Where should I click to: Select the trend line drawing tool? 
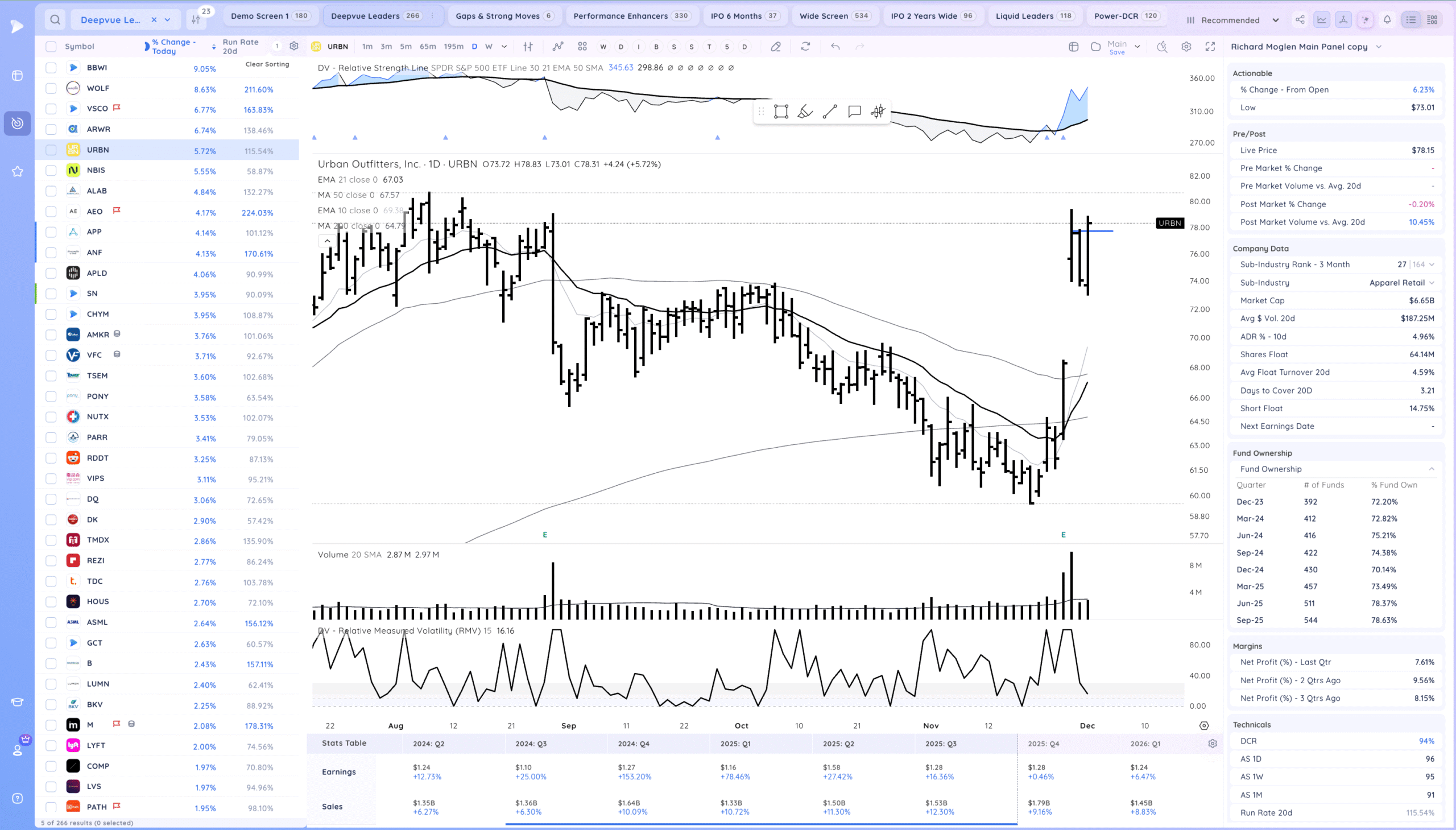coord(830,112)
